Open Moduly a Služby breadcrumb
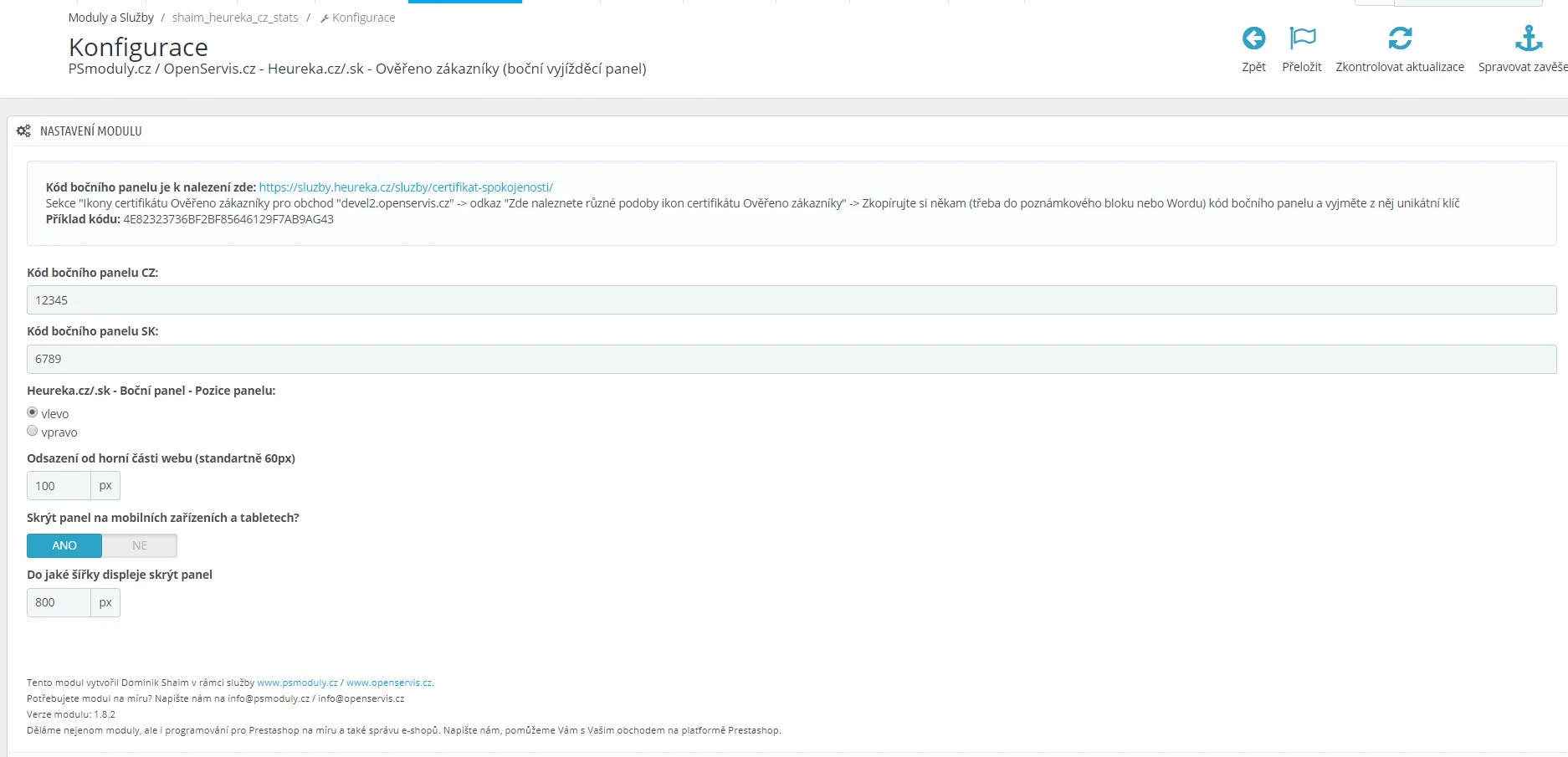1568x757 pixels. click(x=110, y=18)
